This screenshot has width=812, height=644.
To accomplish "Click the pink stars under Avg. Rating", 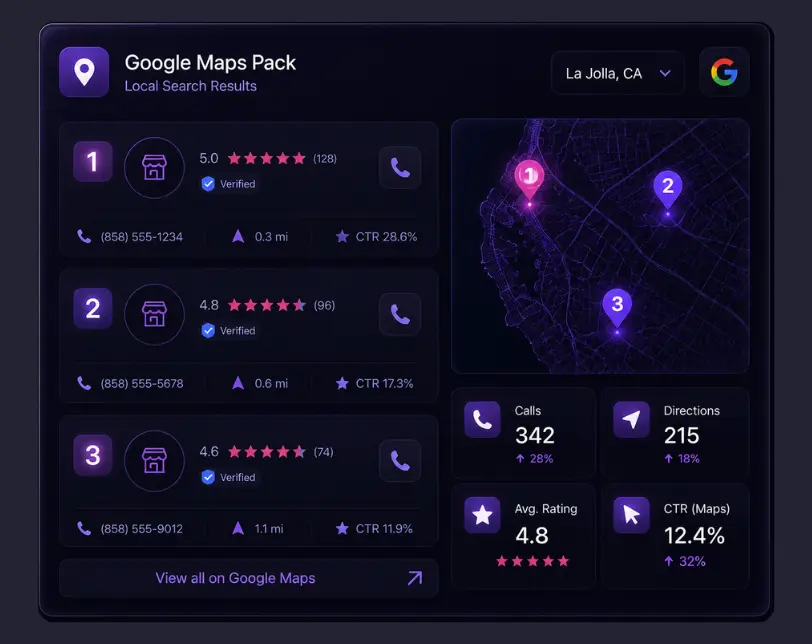I will click(532, 561).
